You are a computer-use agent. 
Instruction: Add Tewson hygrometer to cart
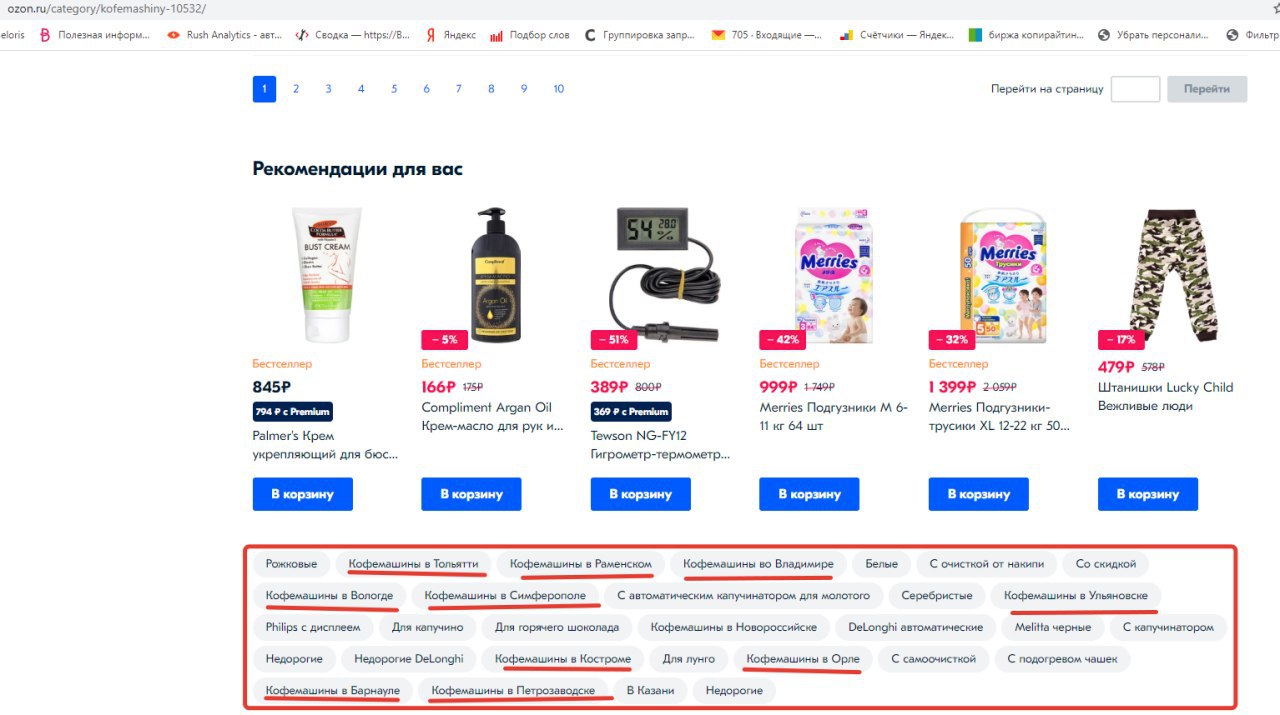(x=640, y=494)
